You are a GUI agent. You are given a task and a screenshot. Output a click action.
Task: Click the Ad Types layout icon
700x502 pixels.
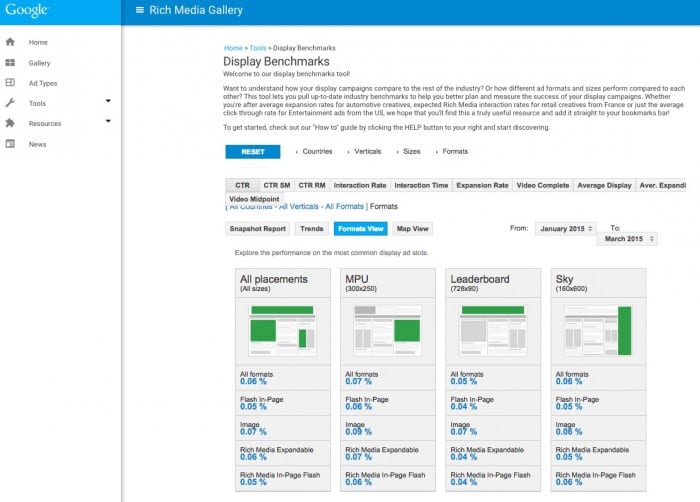[x=10, y=83]
